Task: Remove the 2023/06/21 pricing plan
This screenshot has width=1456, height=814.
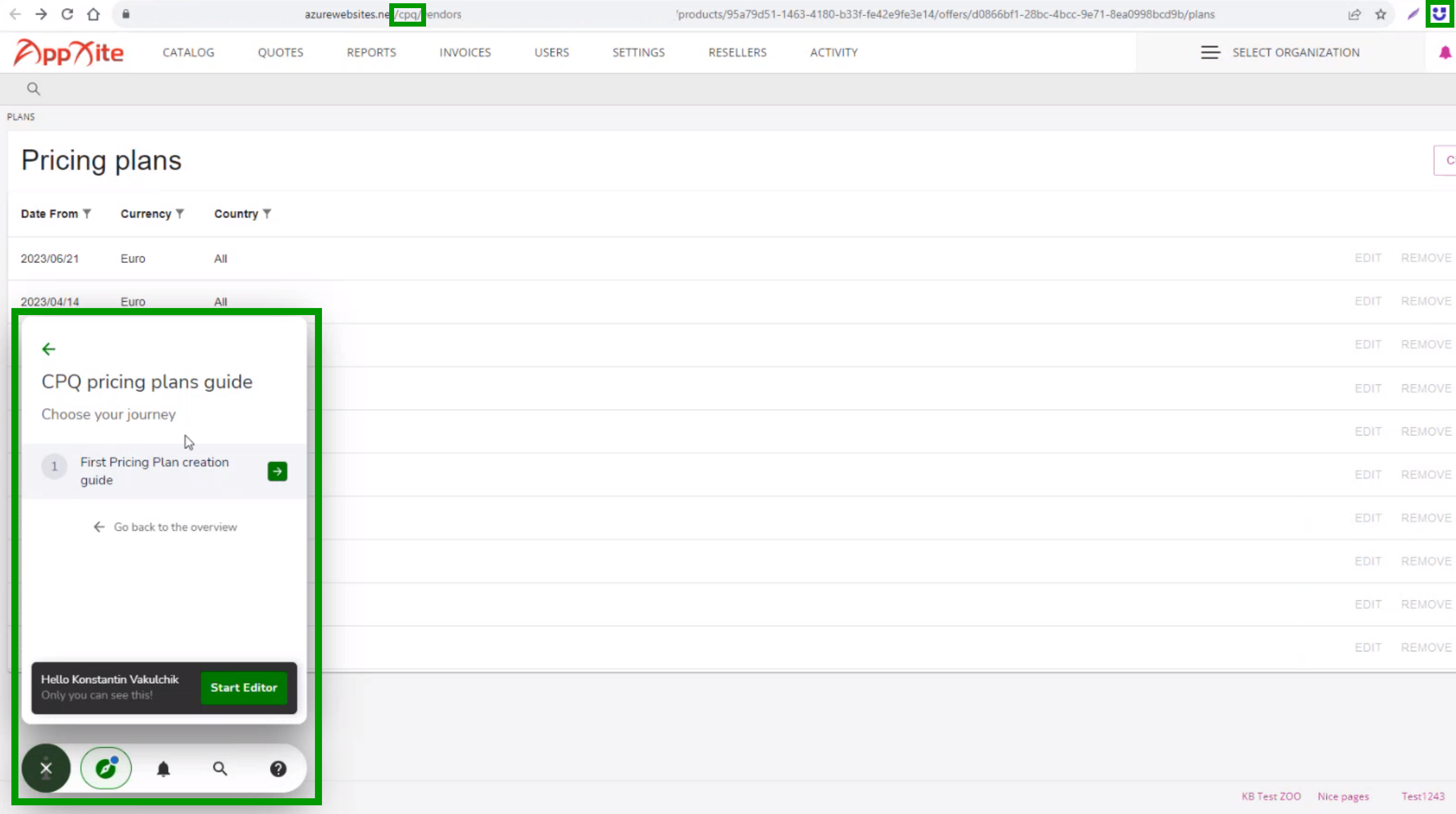Action: click(x=1426, y=258)
